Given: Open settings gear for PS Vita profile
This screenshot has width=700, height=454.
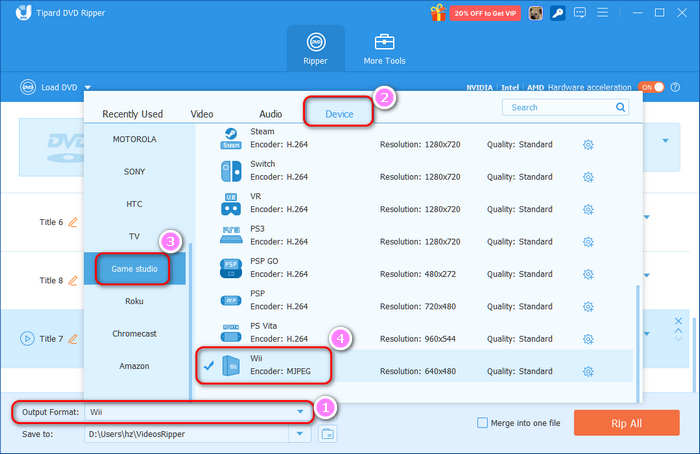Looking at the screenshot, I should coord(588,339).
